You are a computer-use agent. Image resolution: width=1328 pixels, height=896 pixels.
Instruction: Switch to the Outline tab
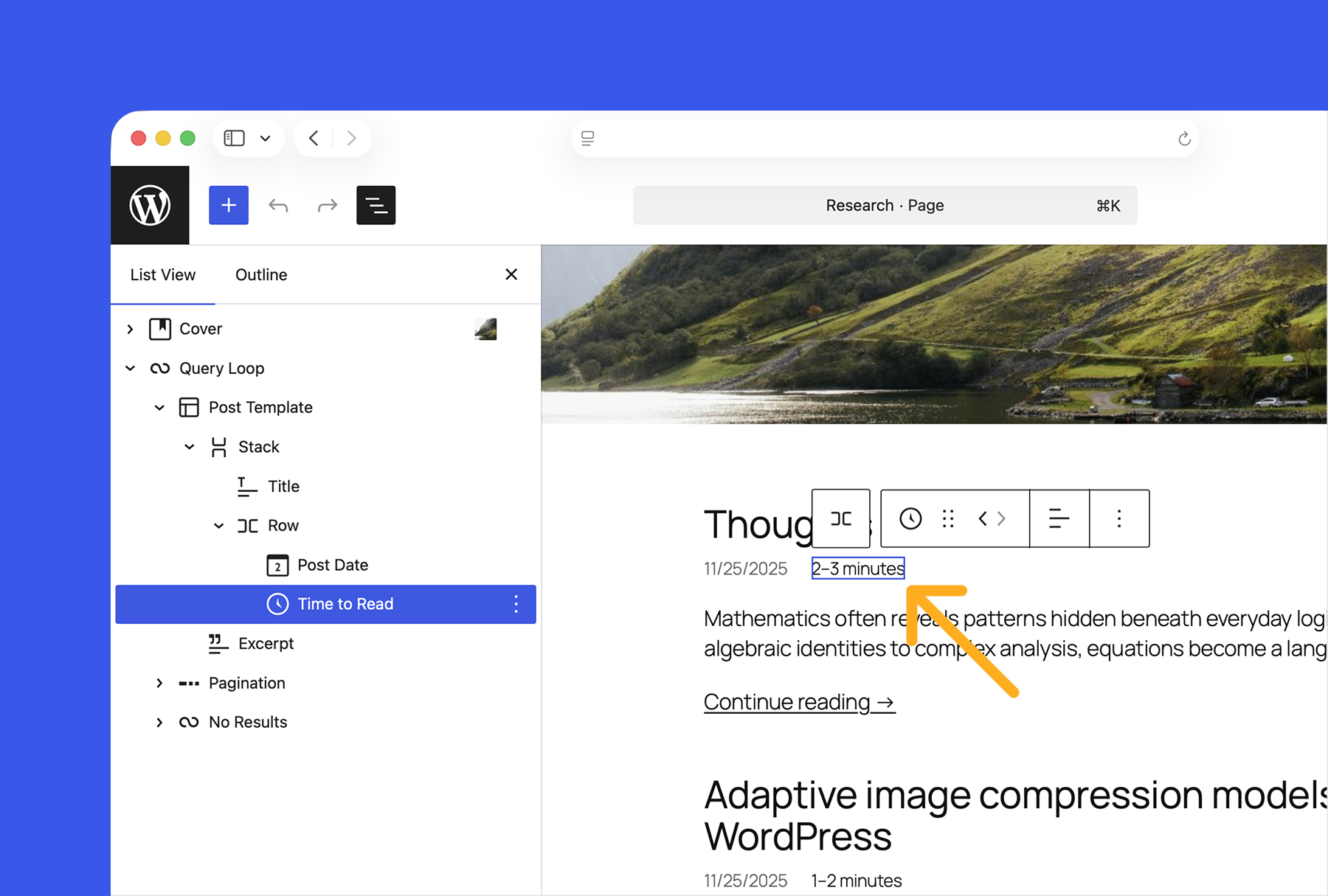coord(260,274)
